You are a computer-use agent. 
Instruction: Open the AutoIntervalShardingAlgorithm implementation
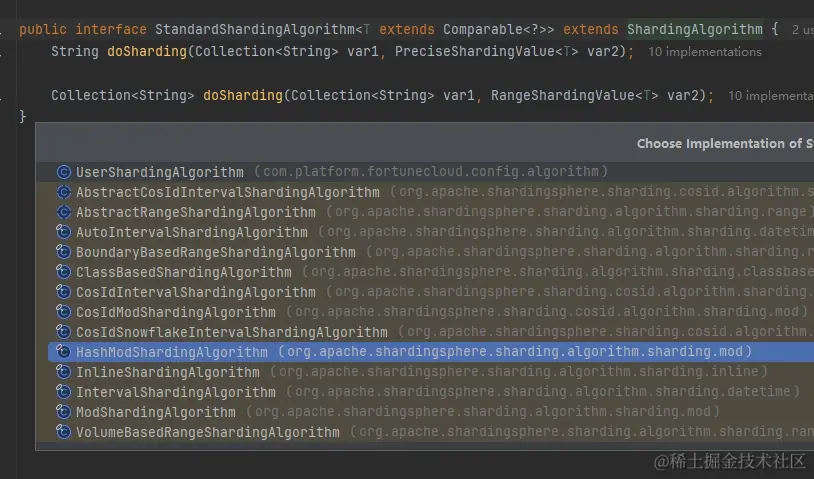[425, 232]
